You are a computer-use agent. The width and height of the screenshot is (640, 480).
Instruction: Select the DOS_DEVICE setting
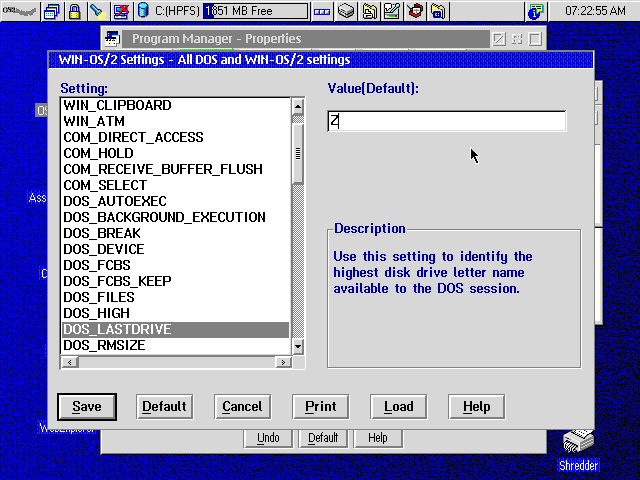(x=176, y=249)
